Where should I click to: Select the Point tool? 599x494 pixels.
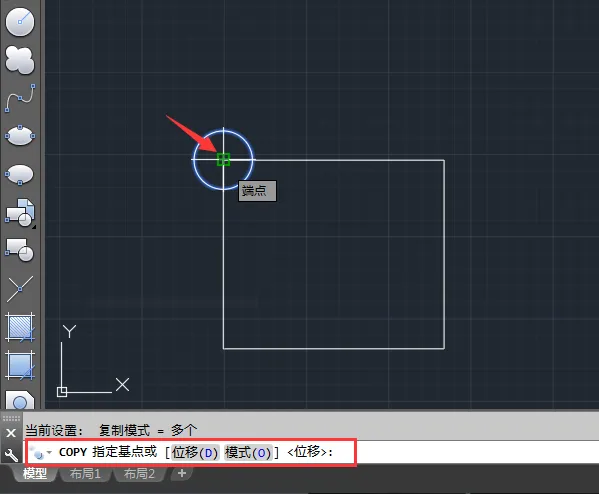(20, 288)
